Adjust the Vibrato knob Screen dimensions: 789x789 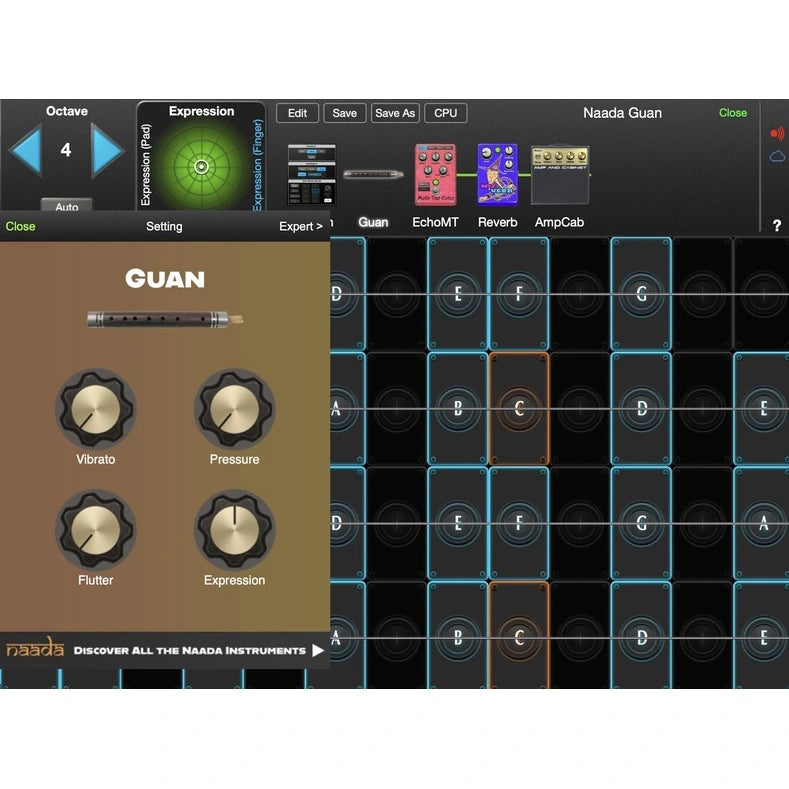pos(96,409)
